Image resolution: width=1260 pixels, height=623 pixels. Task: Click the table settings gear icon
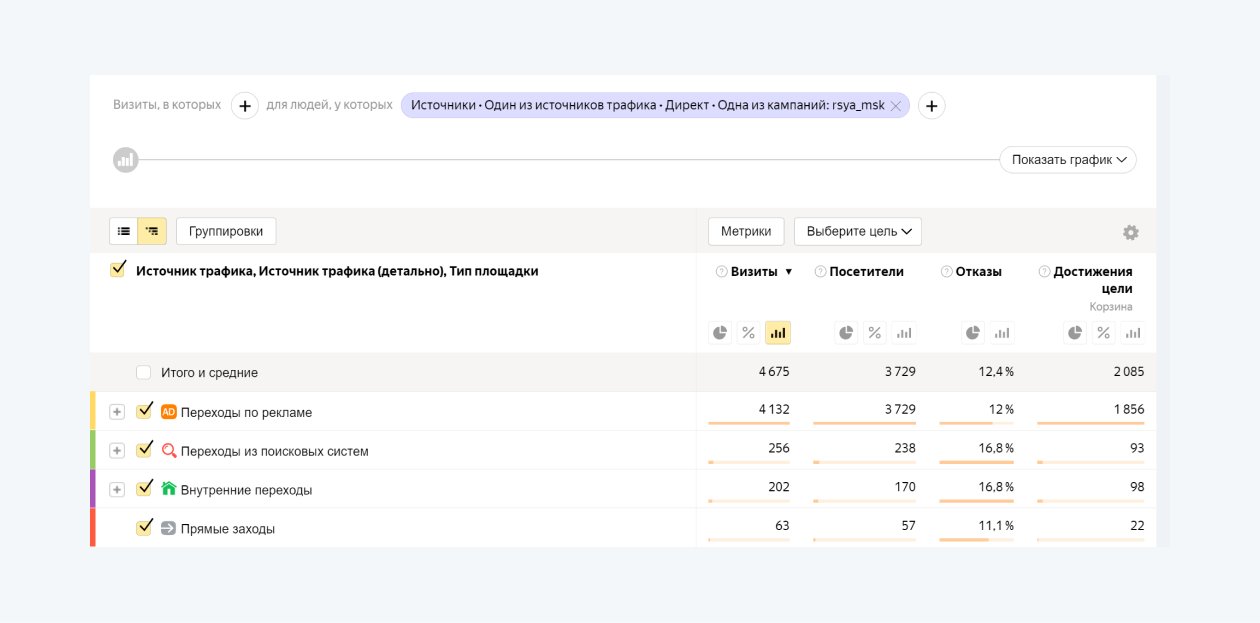(1130, 232)
